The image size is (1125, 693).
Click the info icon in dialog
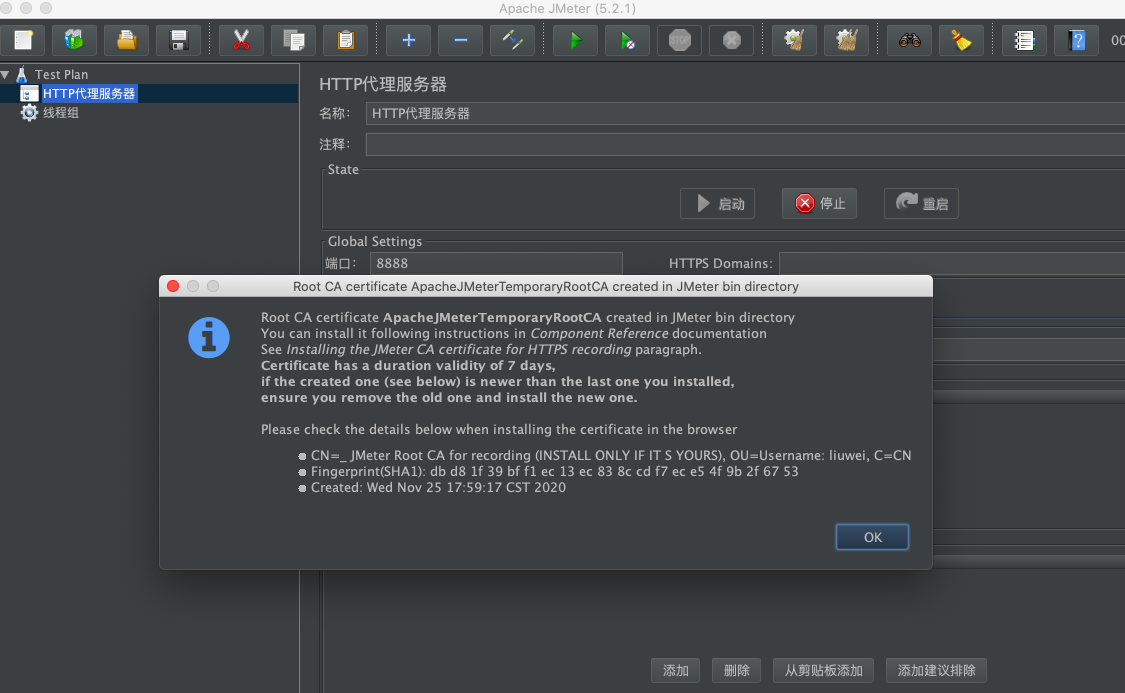[209, 337]
